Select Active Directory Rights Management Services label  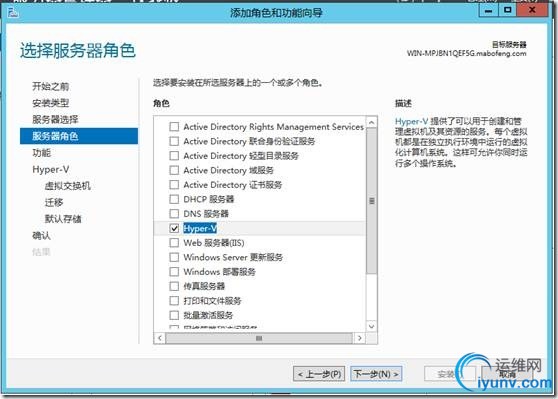(273, 127)
